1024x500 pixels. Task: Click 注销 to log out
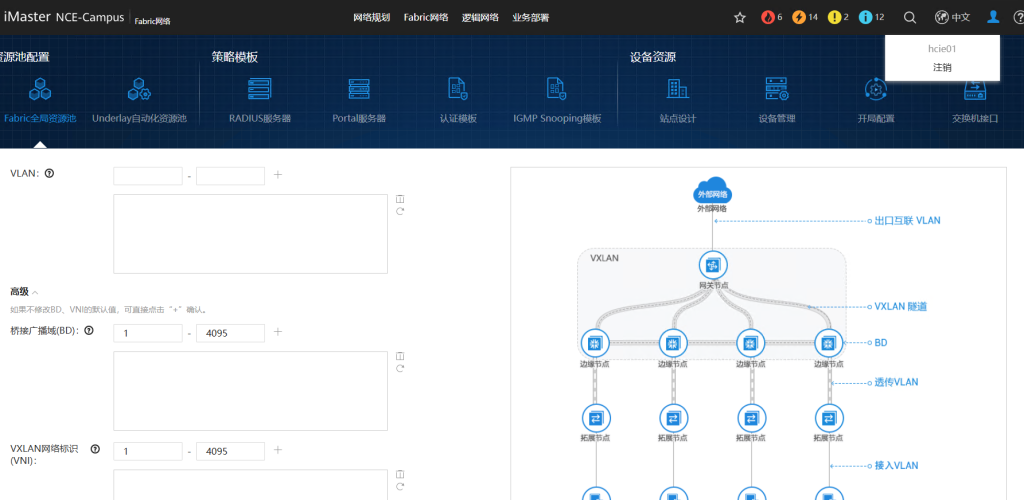942,67
